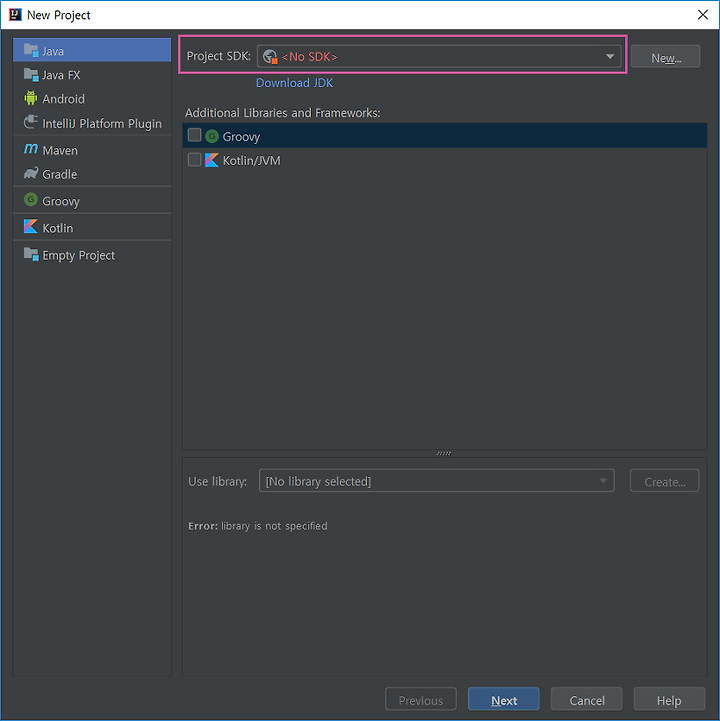Click 'Error: library is not specified' message
The width and height of the screenshot is (720, 721).
[x=257, y=526]
